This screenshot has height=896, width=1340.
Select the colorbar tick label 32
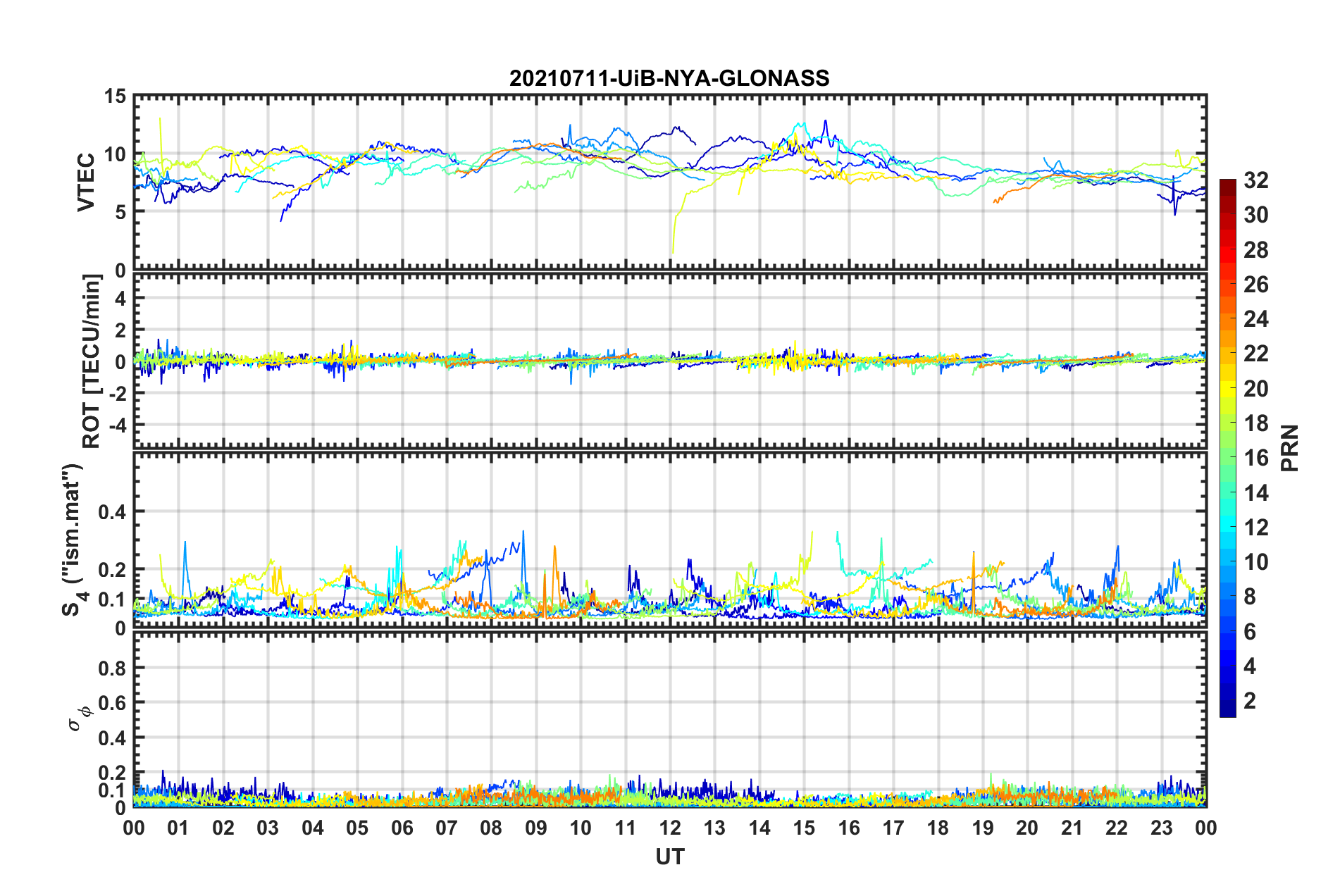click(1255, 180)
